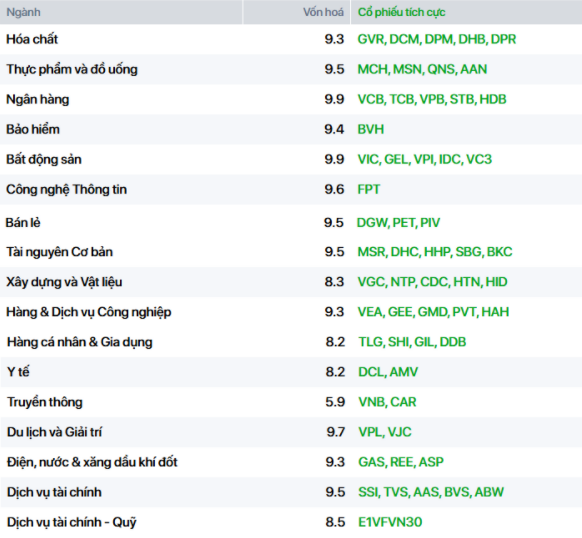Sort by the Vốn hoá column header

pos(323,12)
